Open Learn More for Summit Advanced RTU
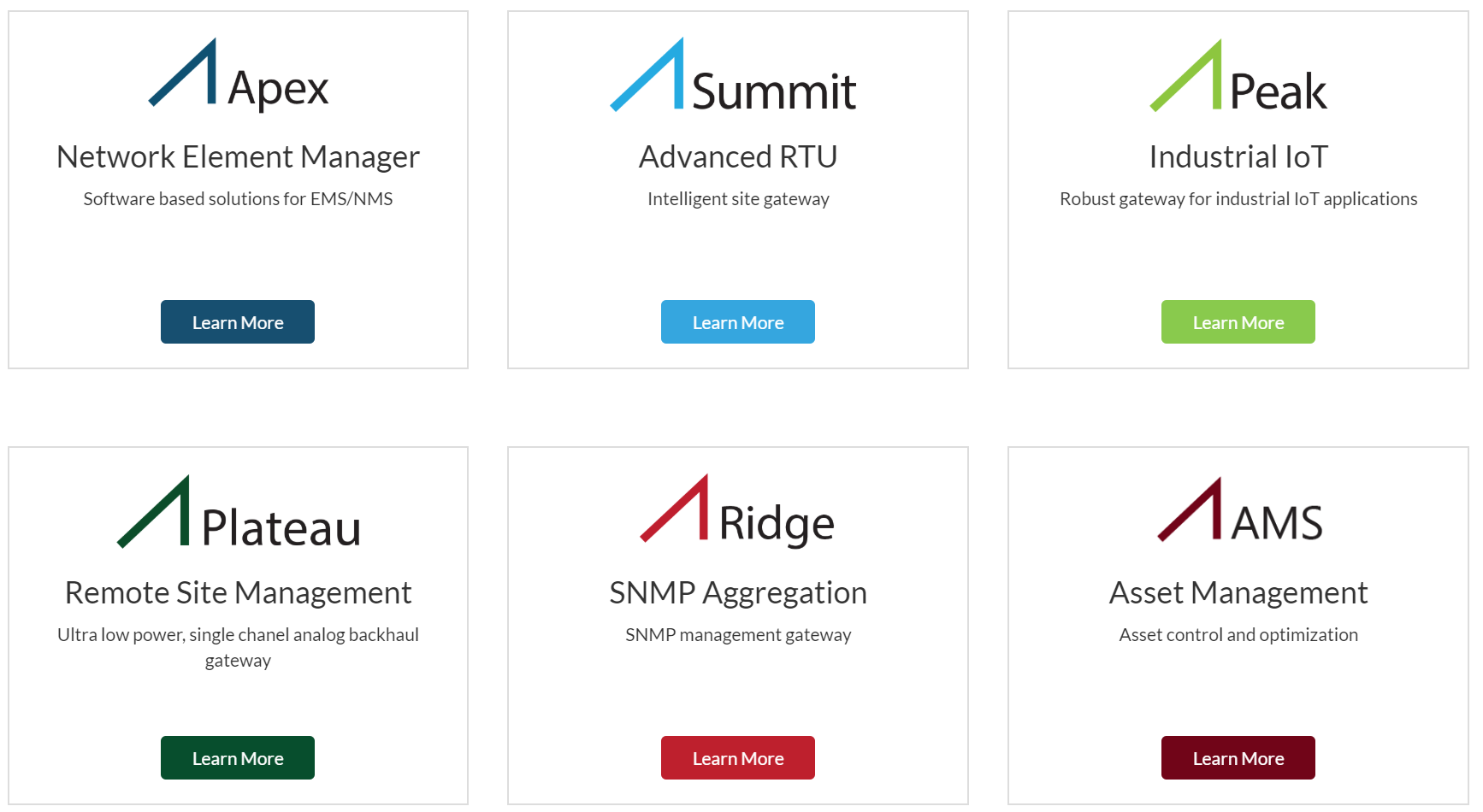This screenshot has width=1483, height=812. pyautogui.click(x=738, y=322)
